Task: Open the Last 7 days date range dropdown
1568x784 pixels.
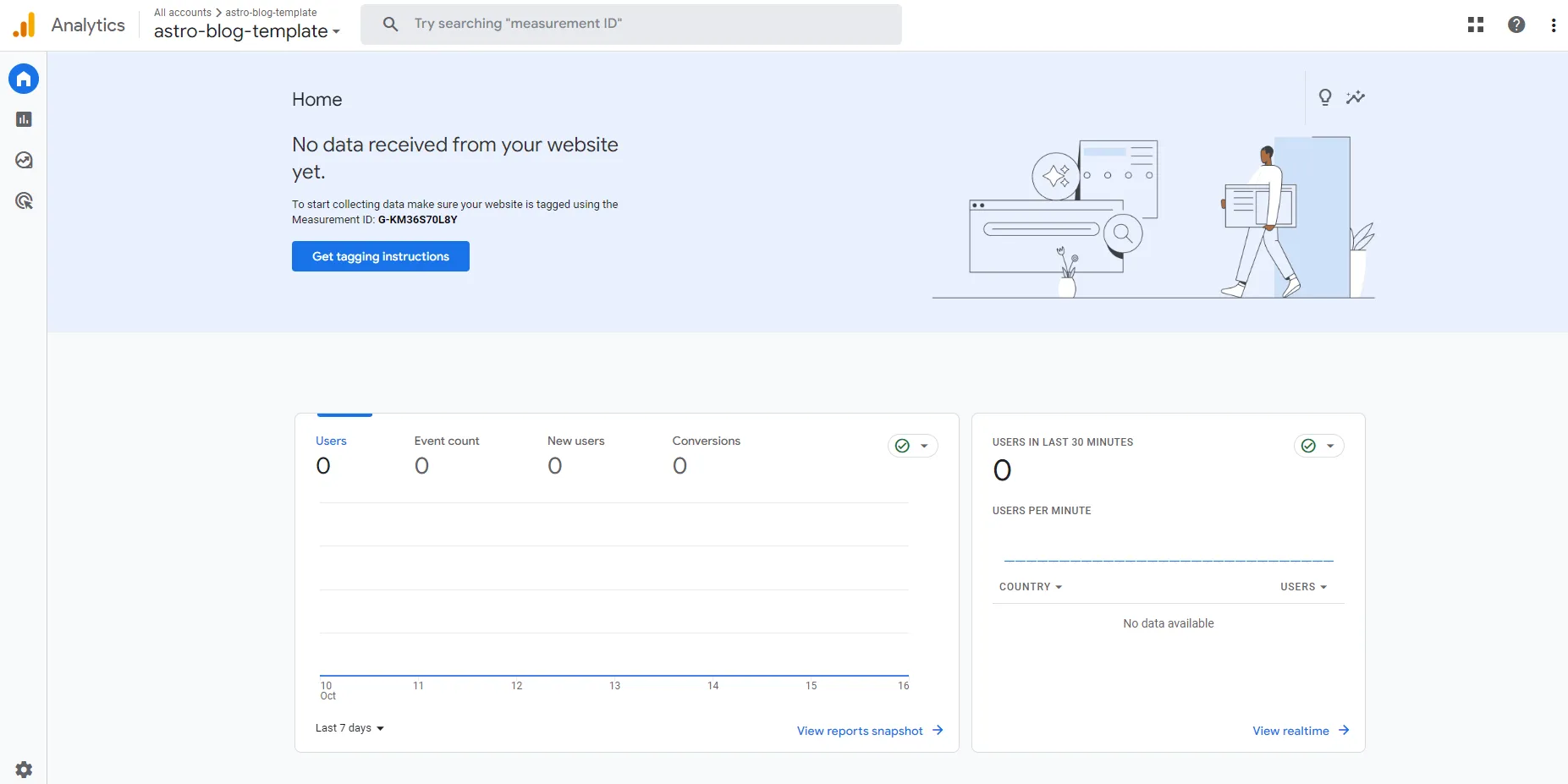Action: [x=349, y=728]
